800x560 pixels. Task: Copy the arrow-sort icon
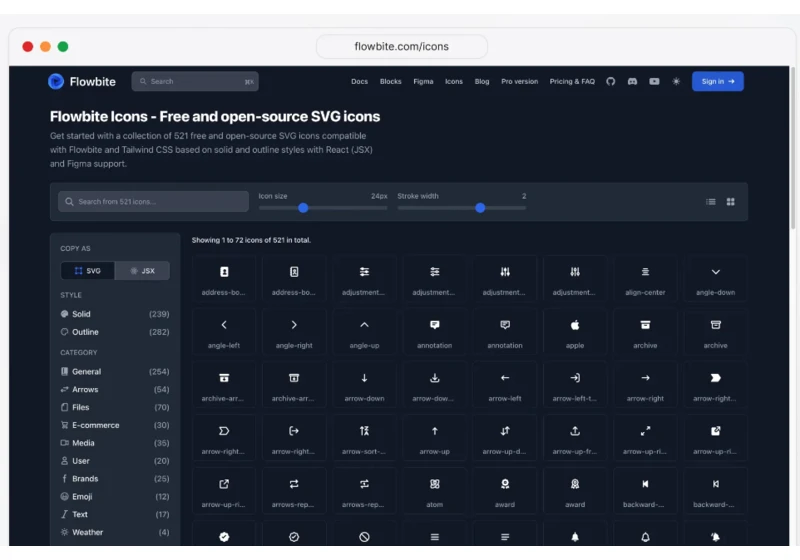pyautogui.click(x=364, y=439)
